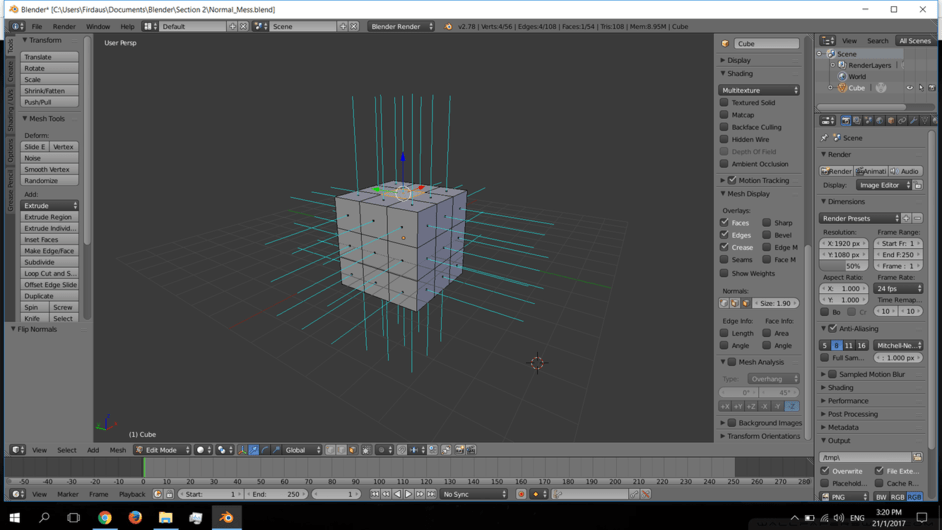
Task: Open the Window menu
Action: (98, 27)
